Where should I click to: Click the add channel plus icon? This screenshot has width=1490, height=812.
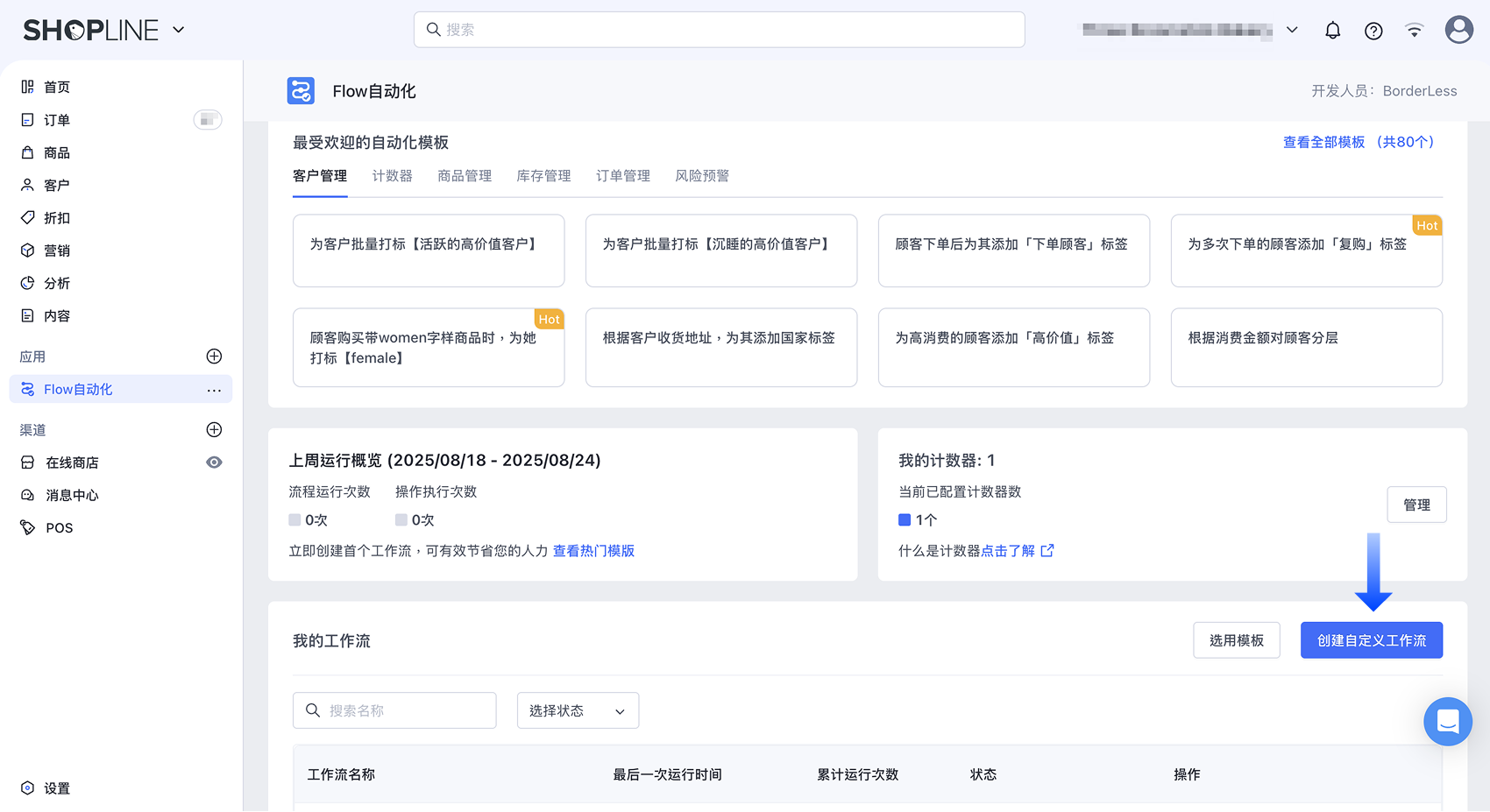click(214, 429)
